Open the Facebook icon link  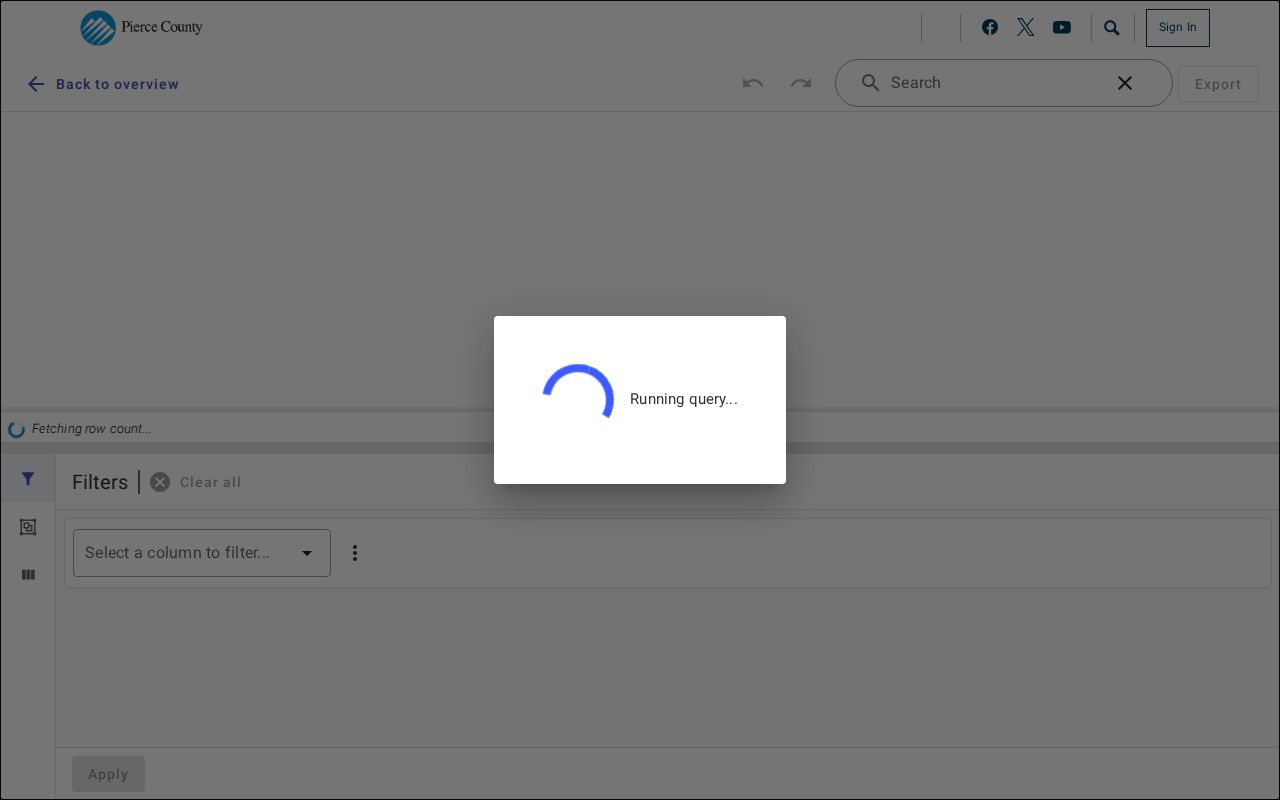coord(990,27)
